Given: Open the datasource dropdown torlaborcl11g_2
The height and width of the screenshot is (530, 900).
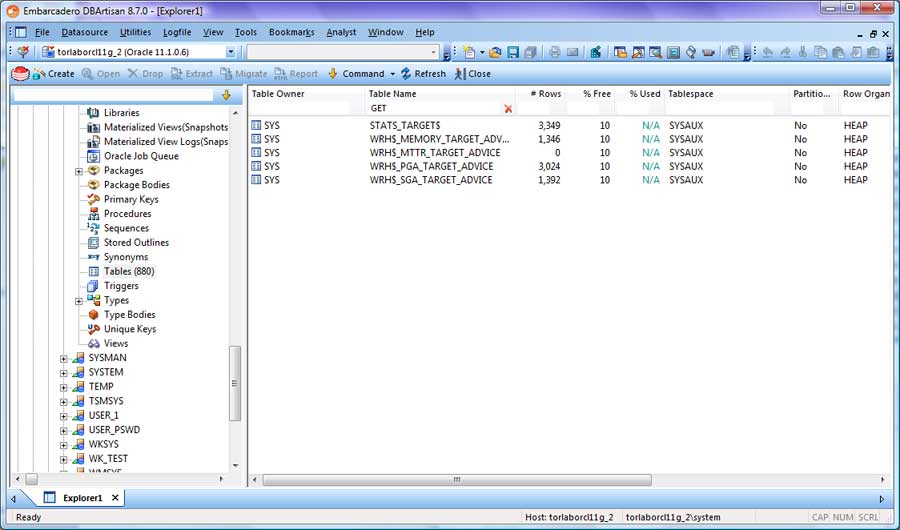Looking at the screenshot, I should 230,52.
